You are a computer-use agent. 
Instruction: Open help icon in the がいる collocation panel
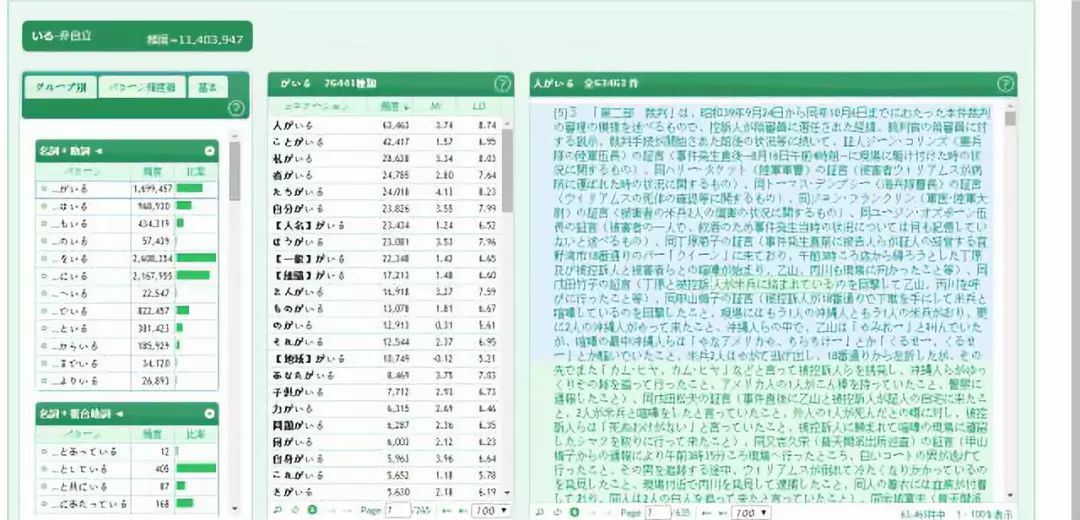502,84
